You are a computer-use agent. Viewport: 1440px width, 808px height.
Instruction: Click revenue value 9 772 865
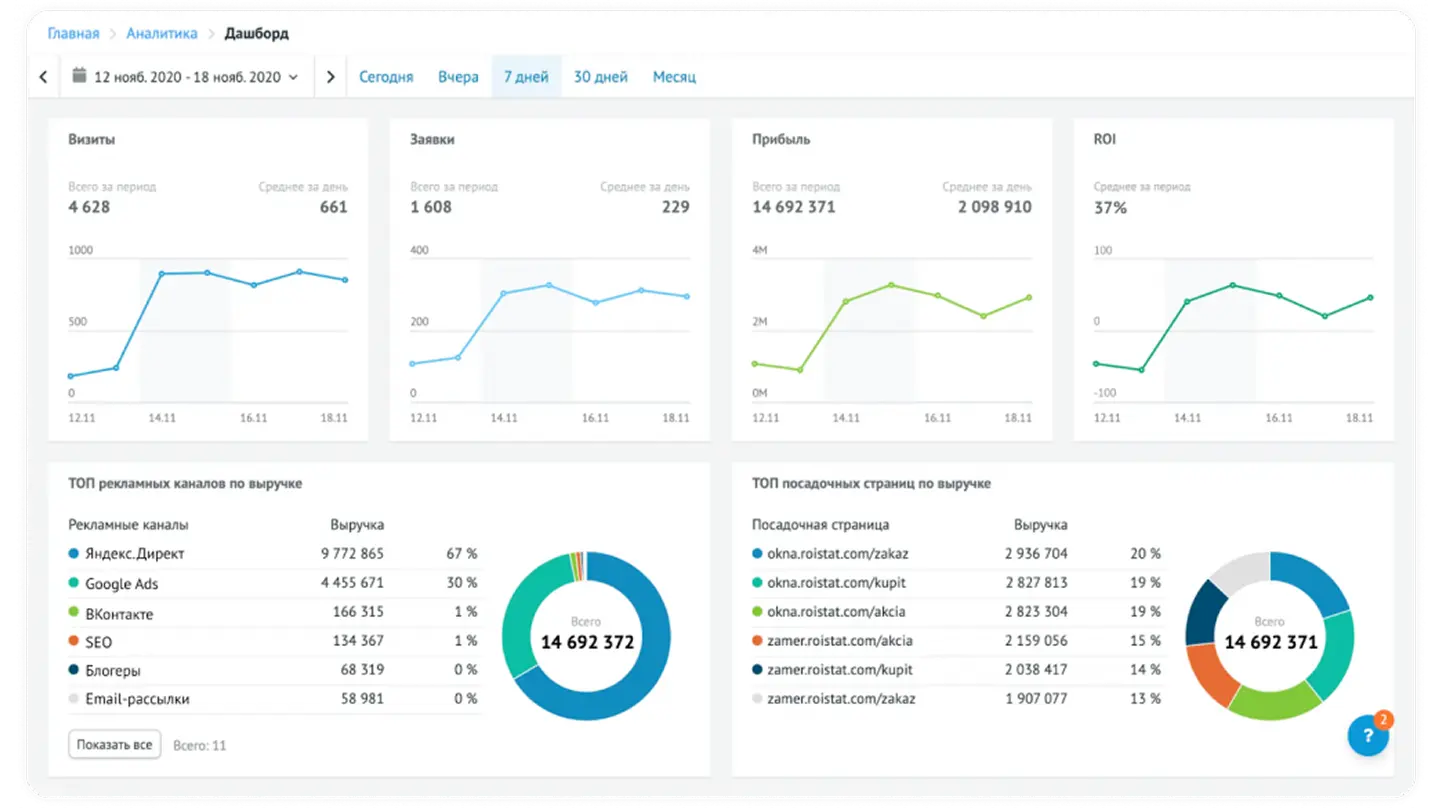(352, 553)
